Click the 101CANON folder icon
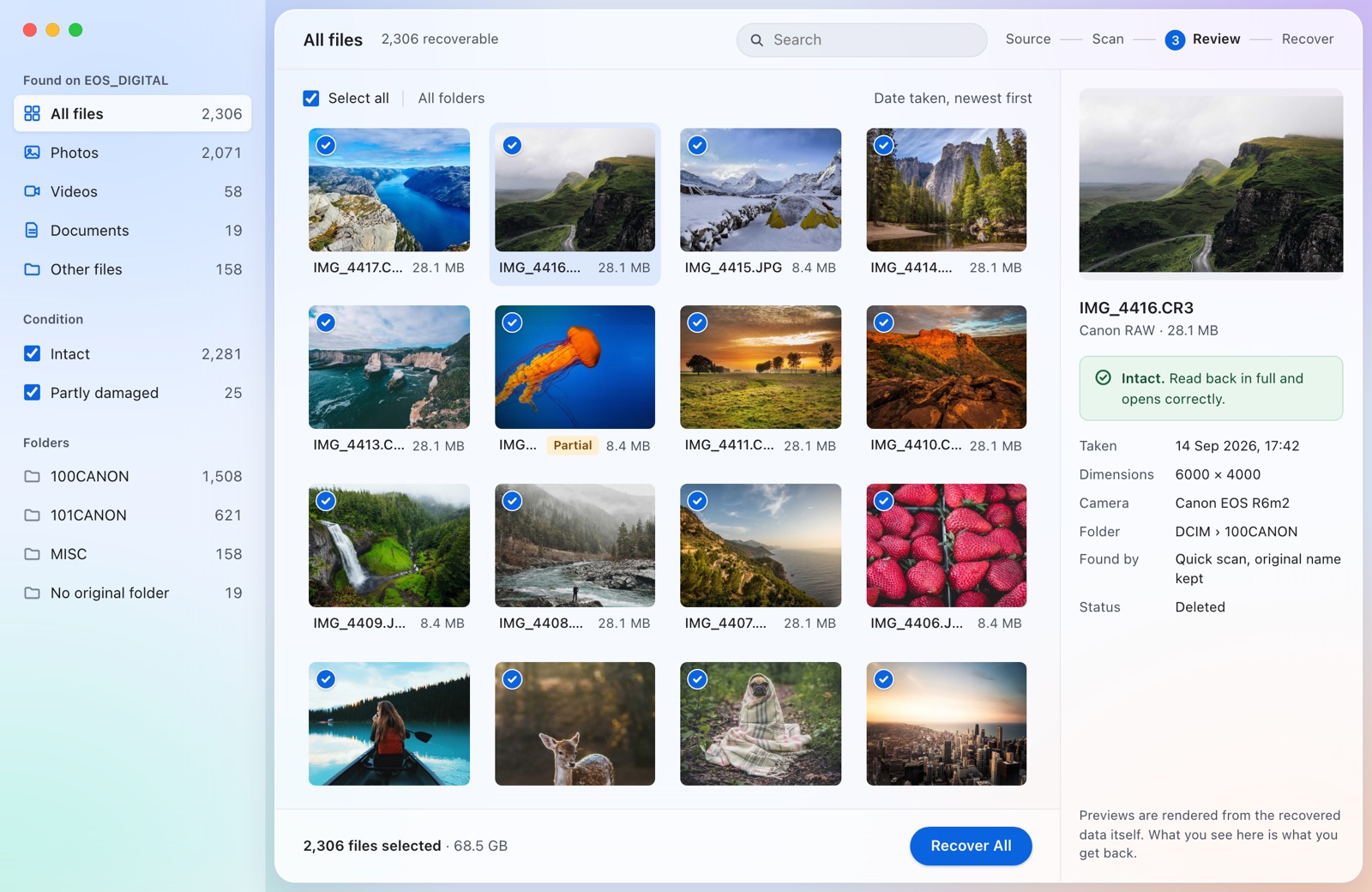 point(32,515)
